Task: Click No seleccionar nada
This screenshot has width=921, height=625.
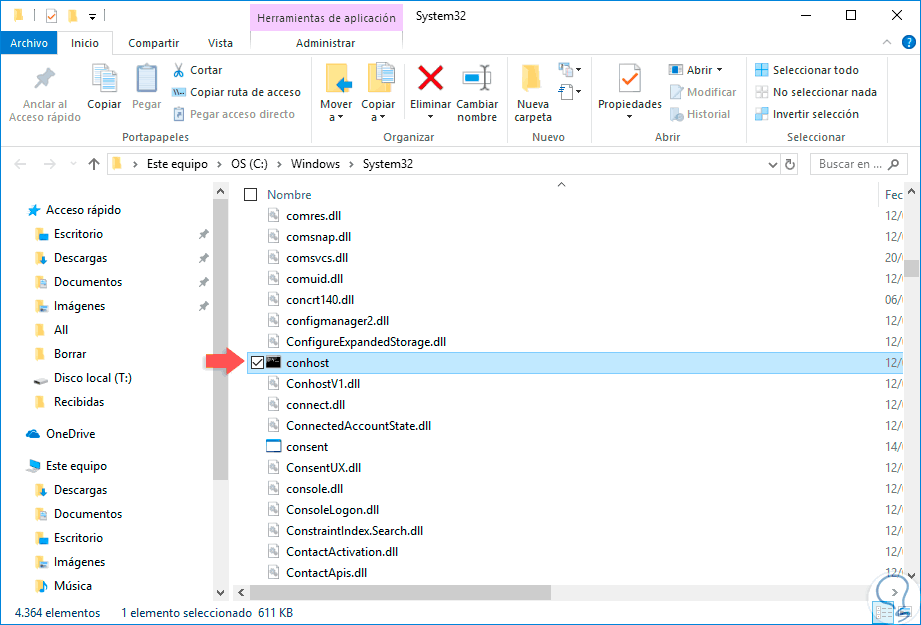Action: coord(816,92)
